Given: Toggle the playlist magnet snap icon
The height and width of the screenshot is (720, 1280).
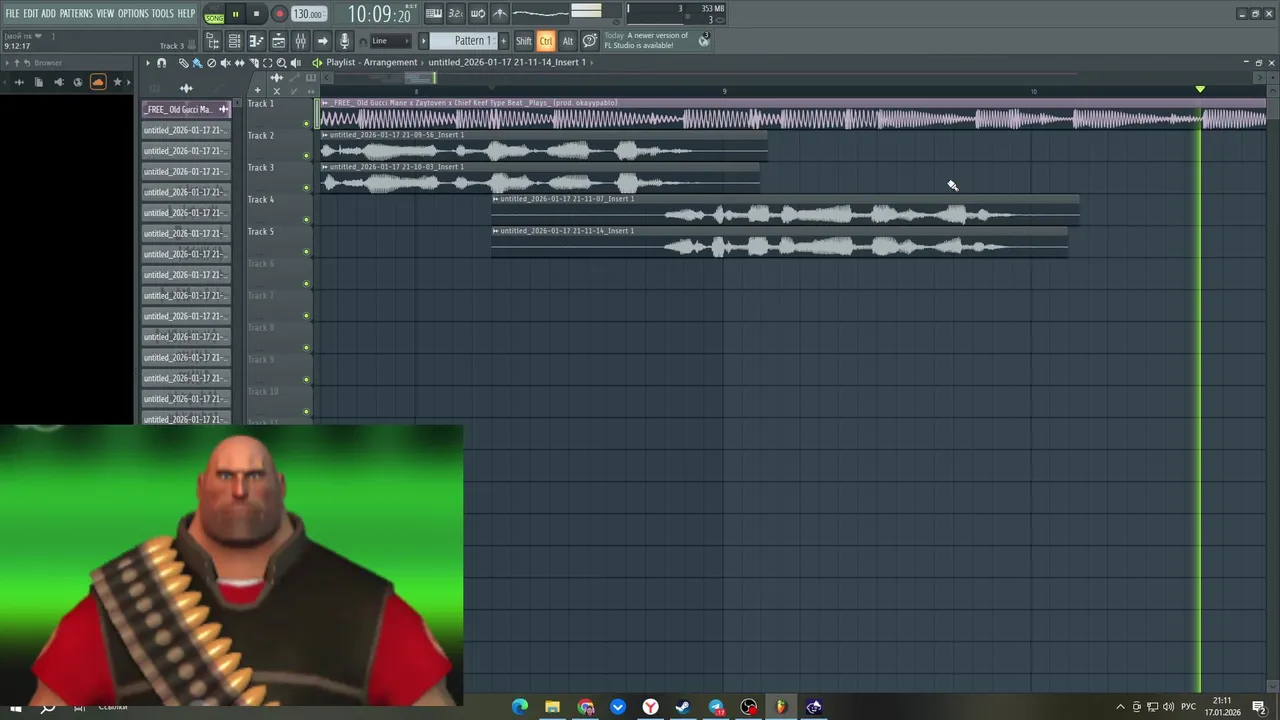Looking at the screenshot, I should pos(162,63).
